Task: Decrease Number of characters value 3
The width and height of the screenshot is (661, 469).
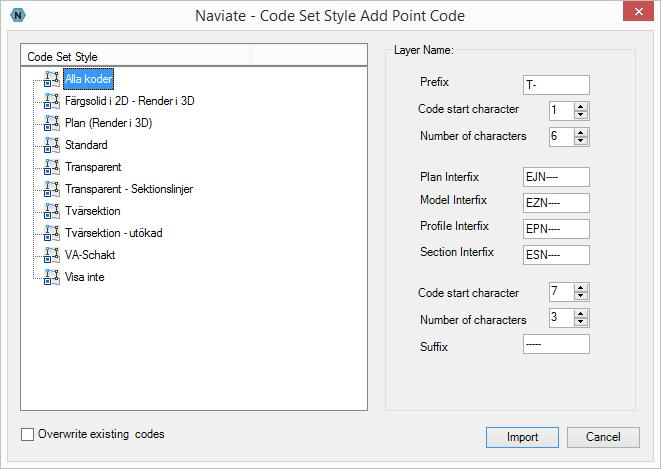Action: (581, 322)
